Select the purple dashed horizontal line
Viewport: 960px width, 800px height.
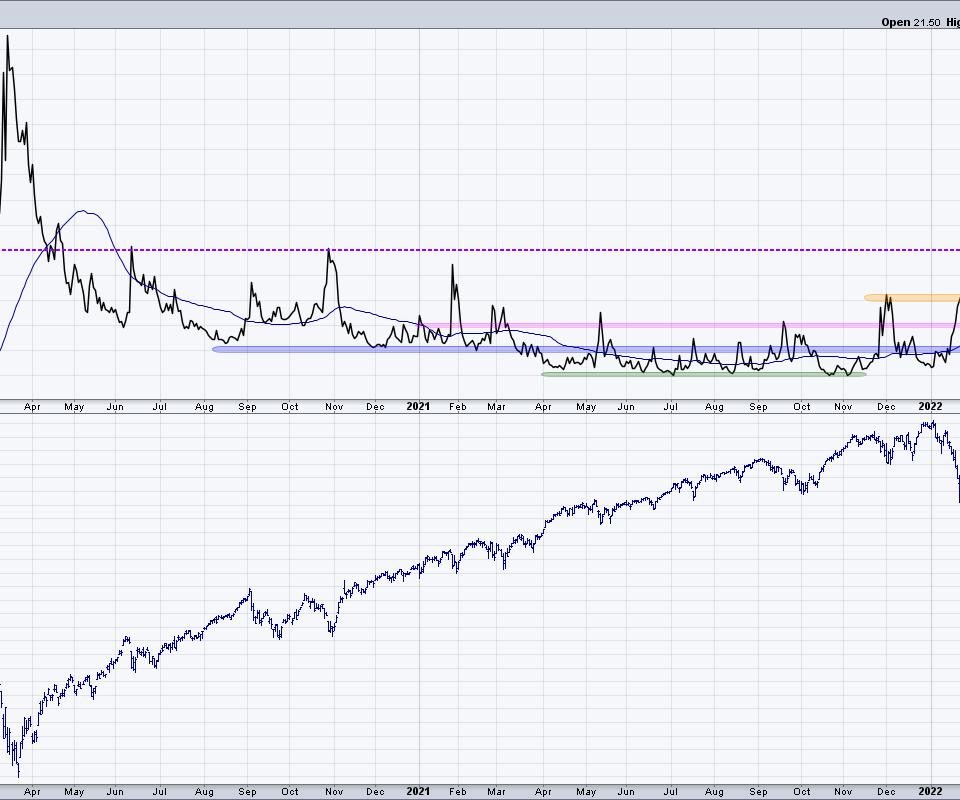click(600, 250)
